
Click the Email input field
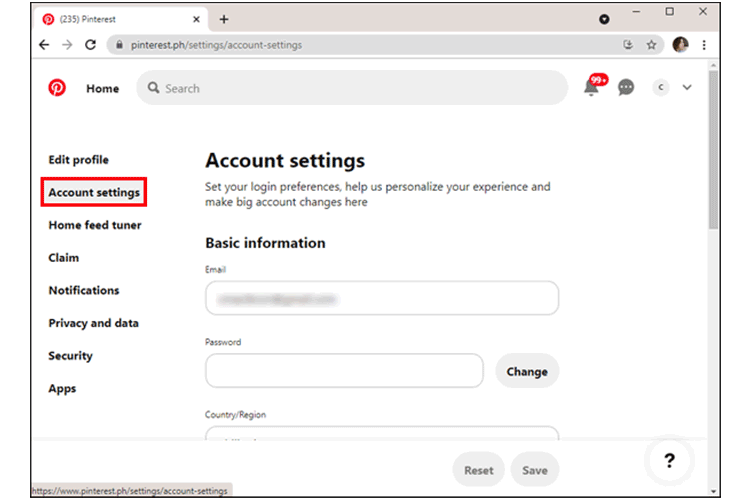pyautogui.click(x=381, y=298)
